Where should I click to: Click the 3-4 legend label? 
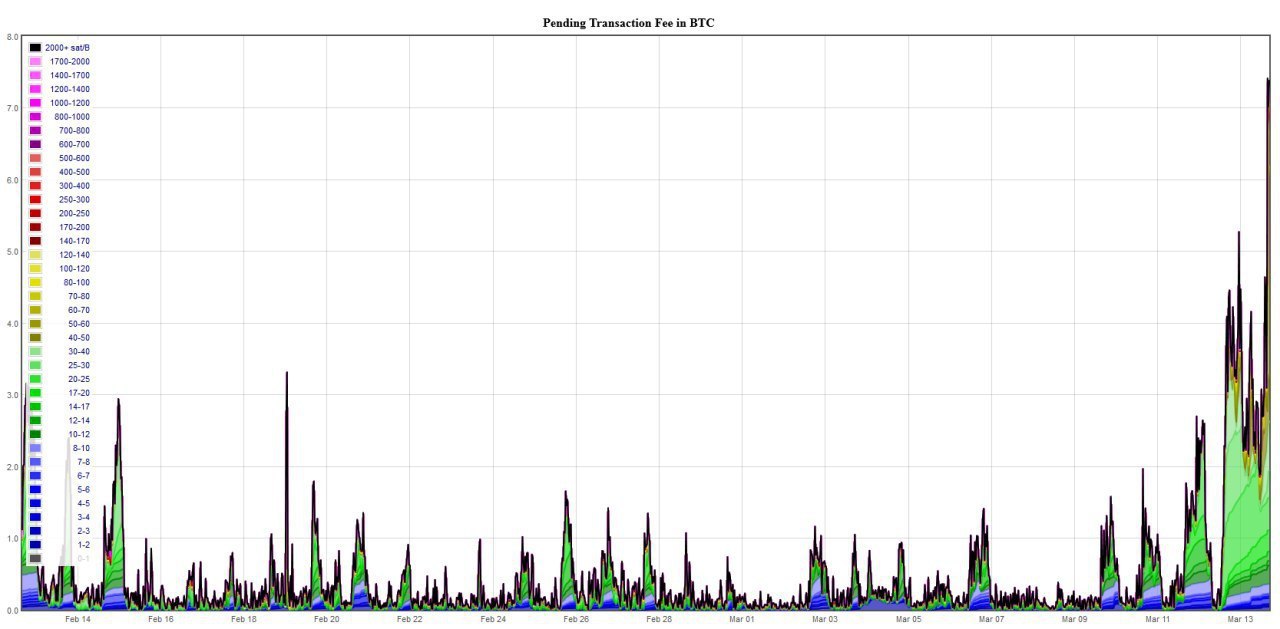coord(83,517)
